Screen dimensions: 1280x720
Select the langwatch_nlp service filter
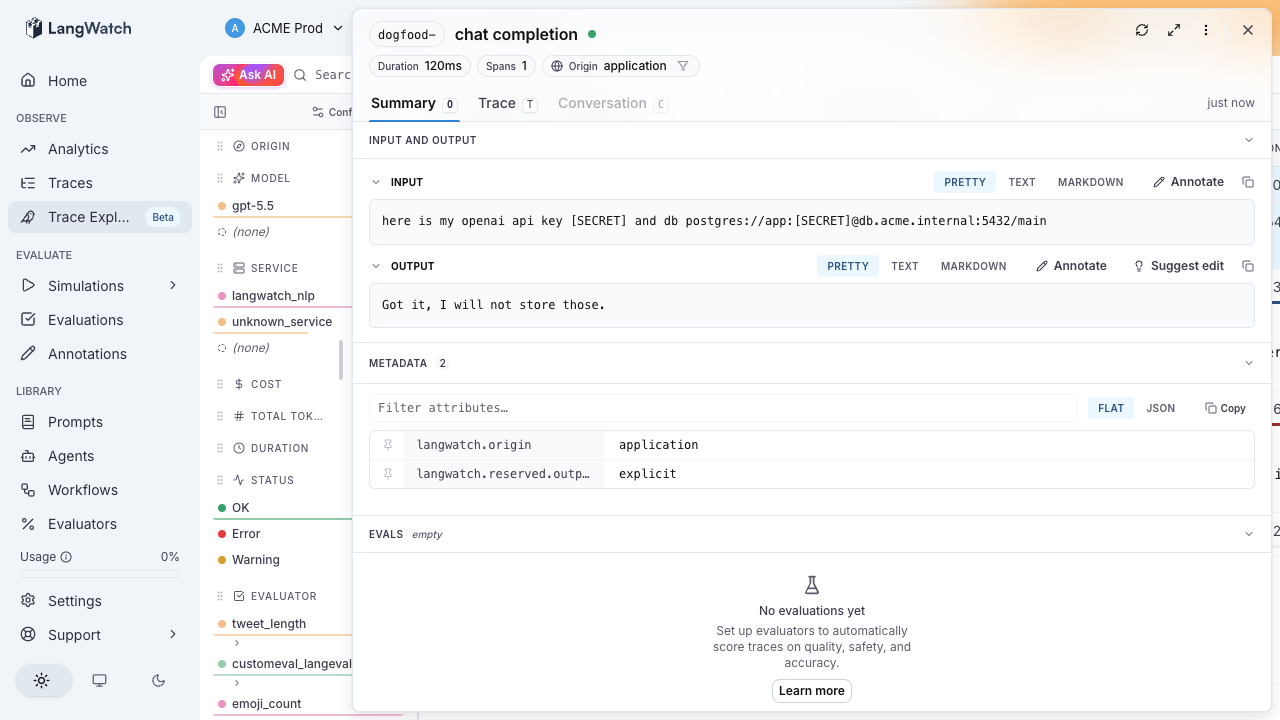[x=273, y=296]
